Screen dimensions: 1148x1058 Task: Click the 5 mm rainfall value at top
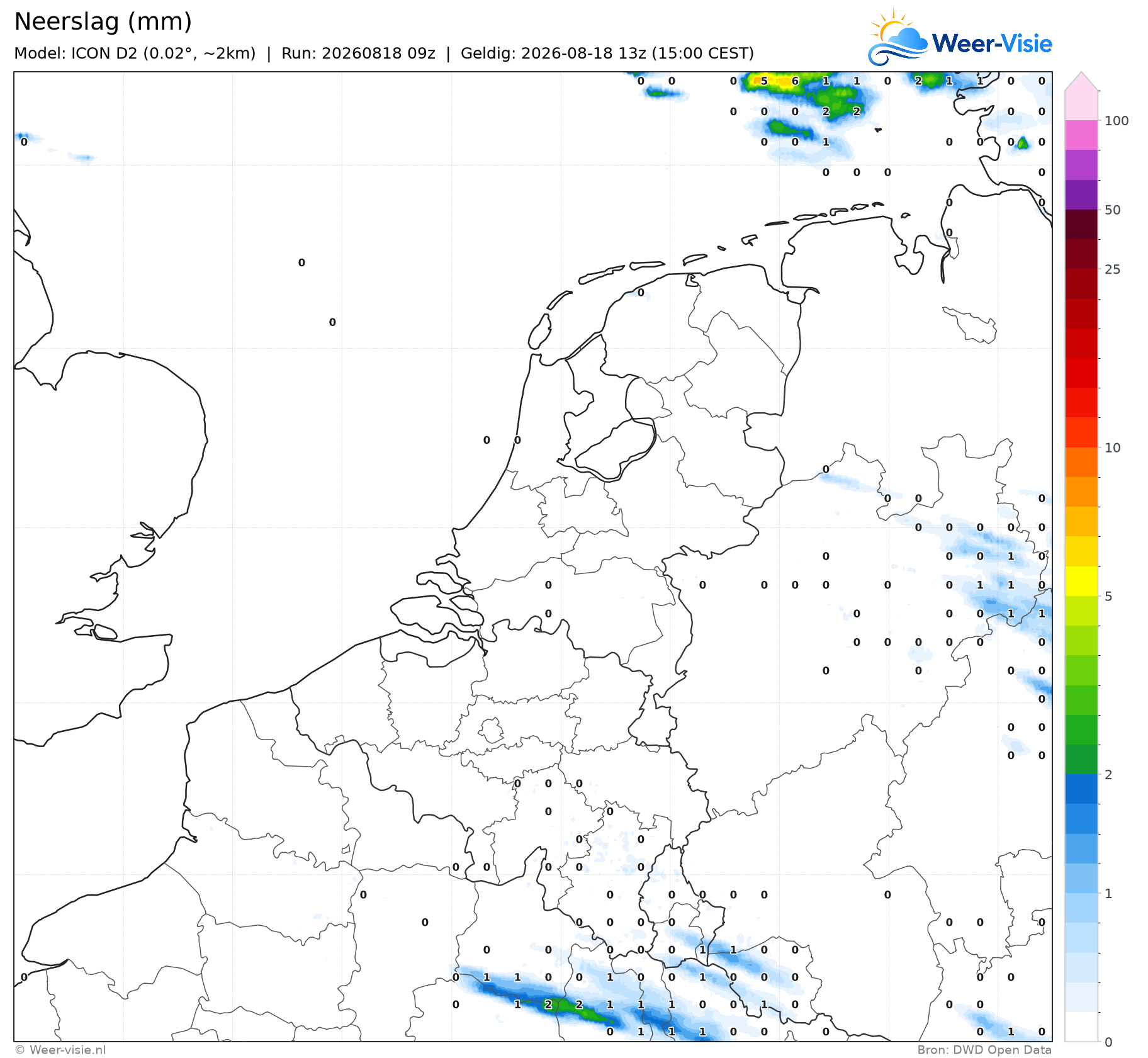tap(764, 81)
